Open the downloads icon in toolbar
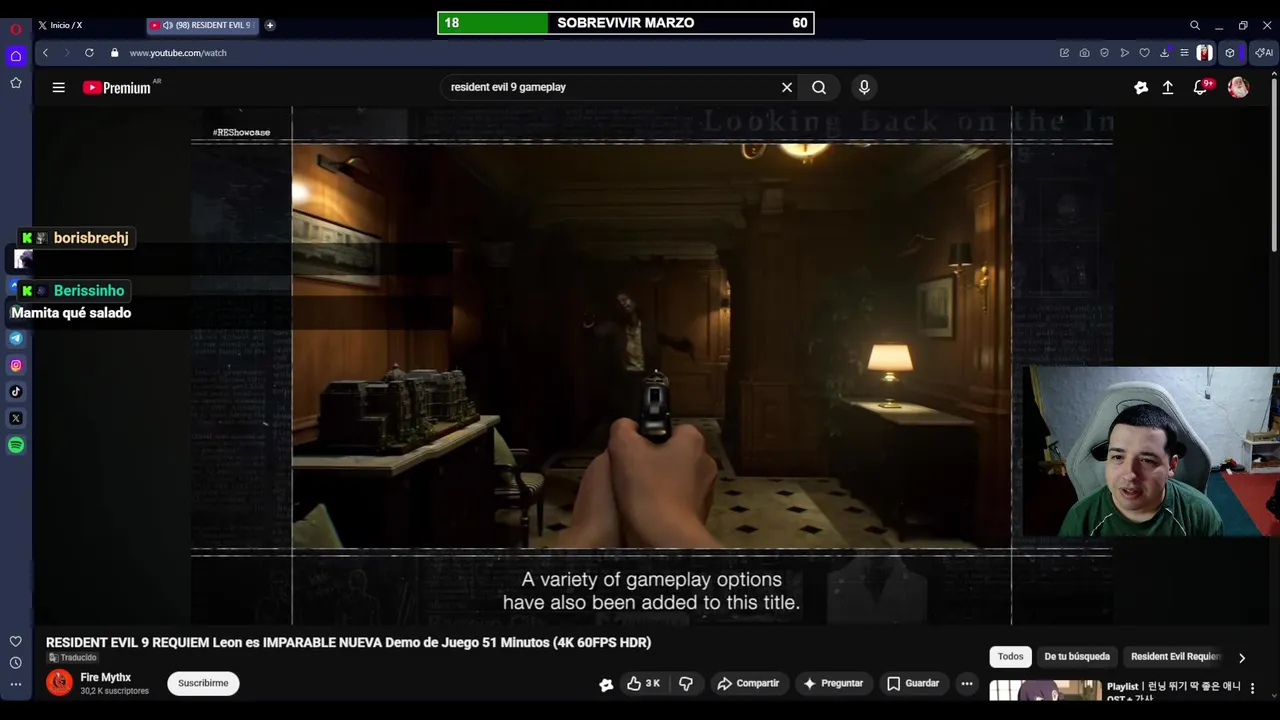1280x720 pixels. 1164,53
